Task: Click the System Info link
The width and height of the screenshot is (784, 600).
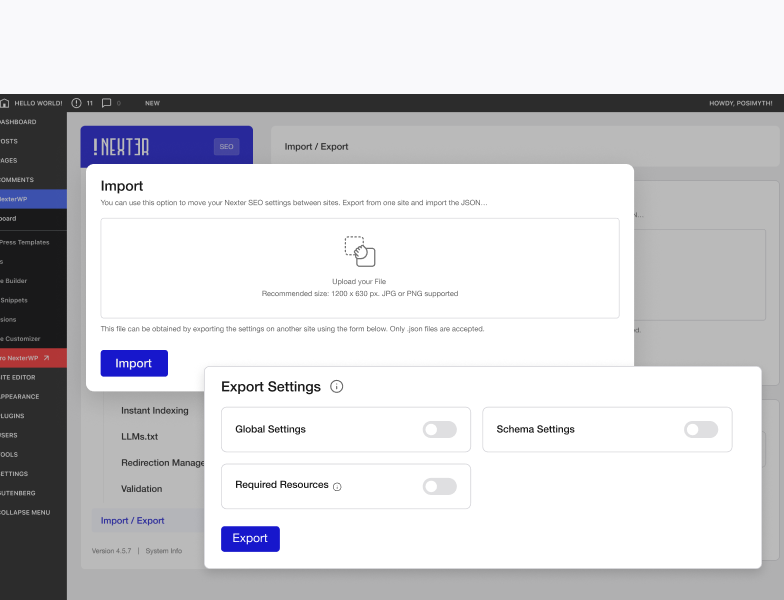Action: tap(164, 551)
